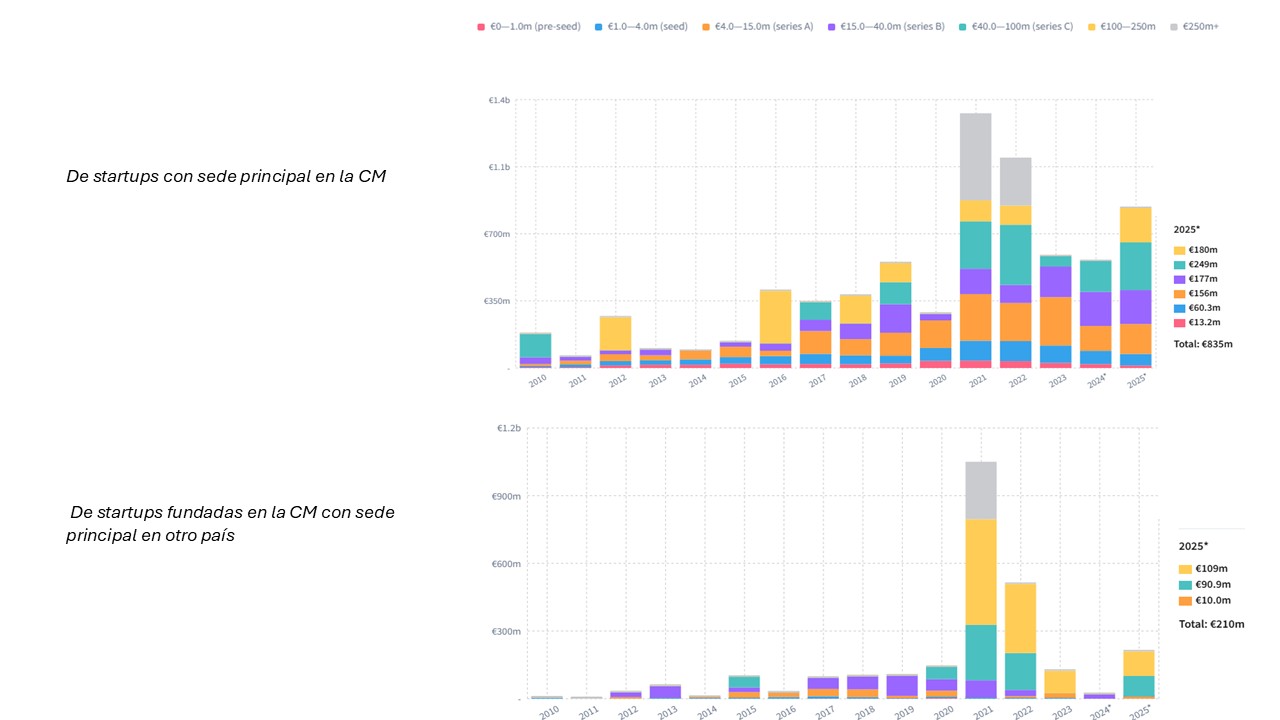Click gray segment of 2021 bar, top chart

click(975, 156)
